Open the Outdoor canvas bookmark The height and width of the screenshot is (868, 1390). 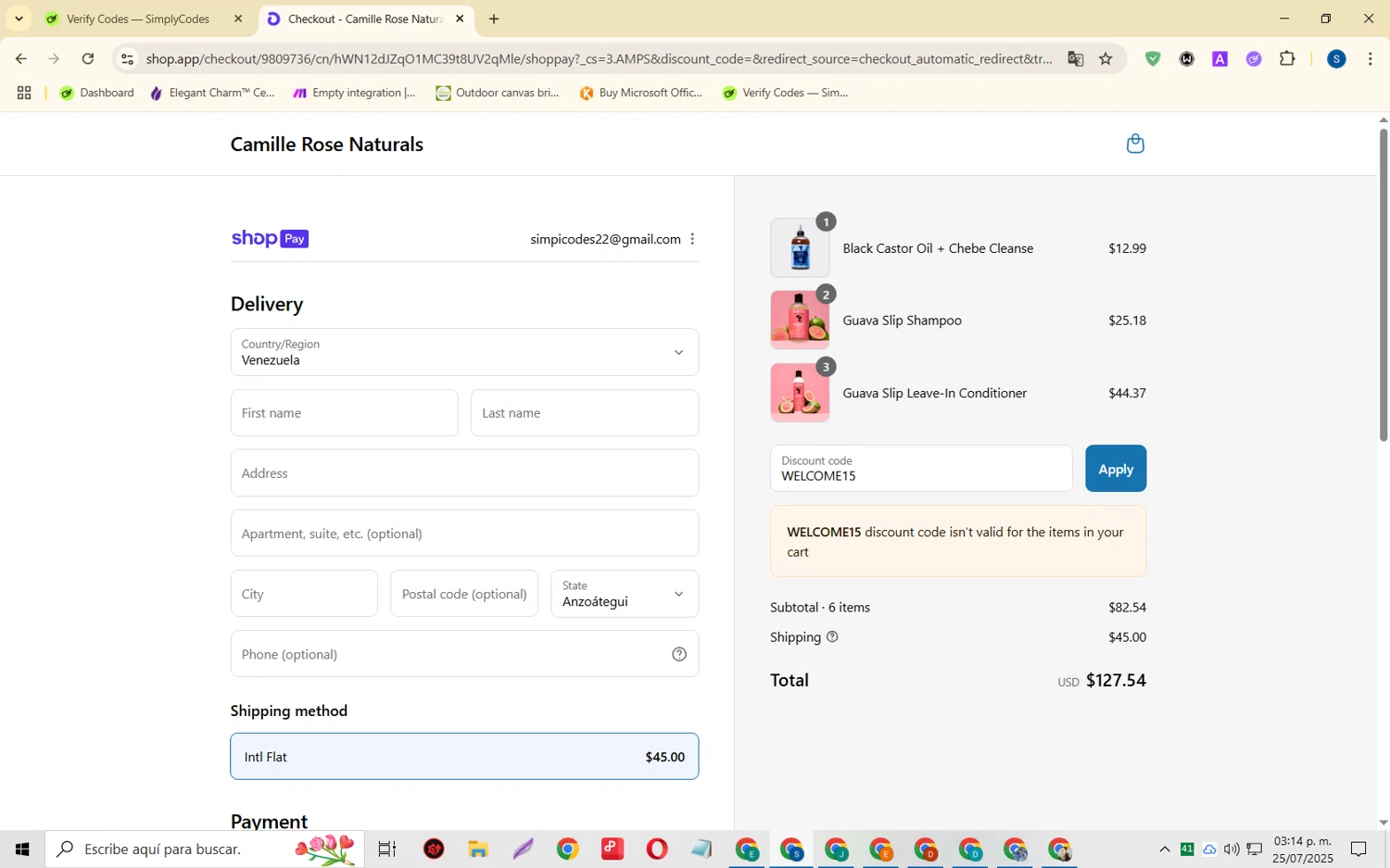[x=498, y=93]
